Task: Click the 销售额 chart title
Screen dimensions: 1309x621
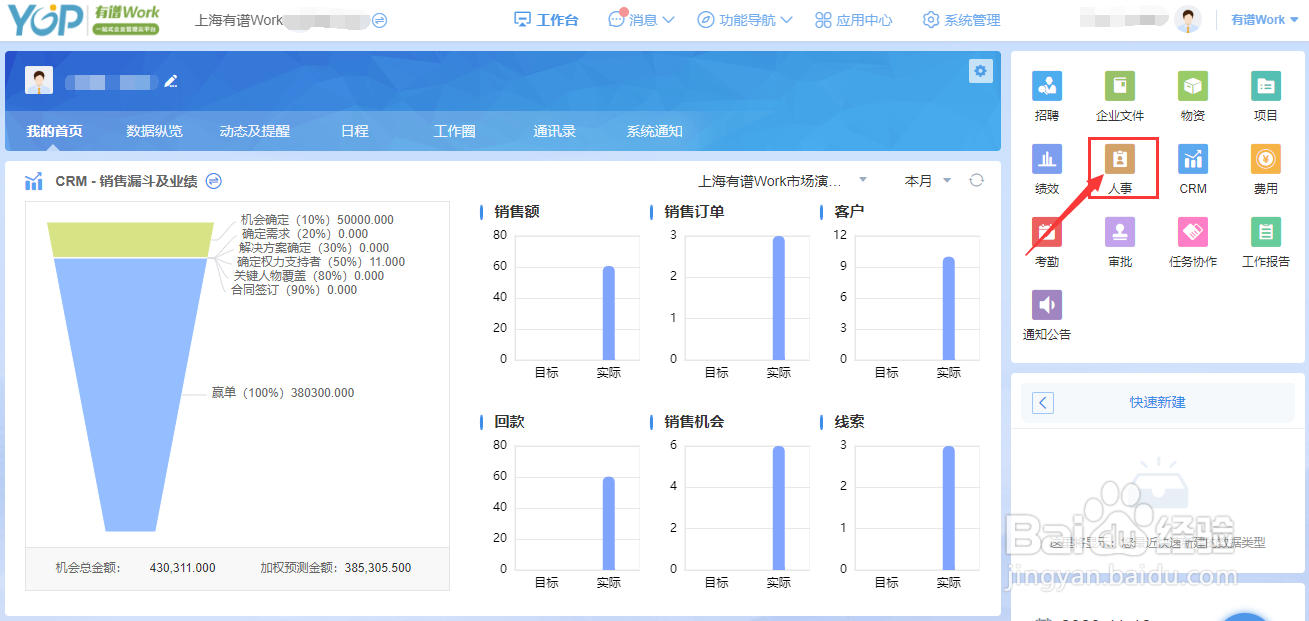Action: pos(517,212)
